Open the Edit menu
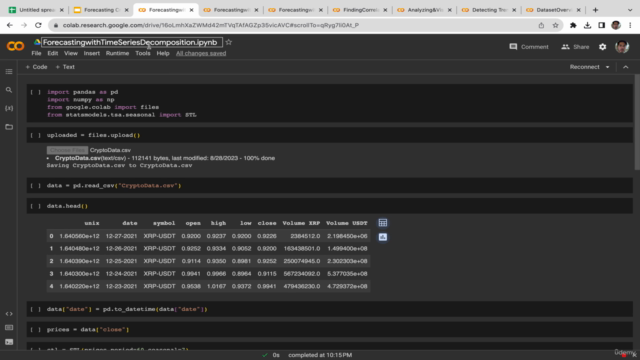 click(52, 53)
